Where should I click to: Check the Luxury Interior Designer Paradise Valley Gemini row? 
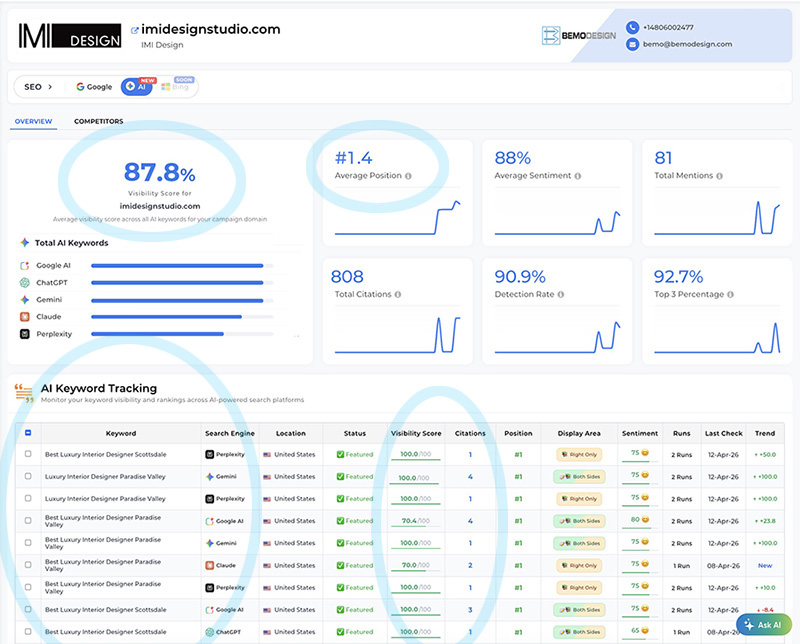pyautogui.click(x=28, y=476)
